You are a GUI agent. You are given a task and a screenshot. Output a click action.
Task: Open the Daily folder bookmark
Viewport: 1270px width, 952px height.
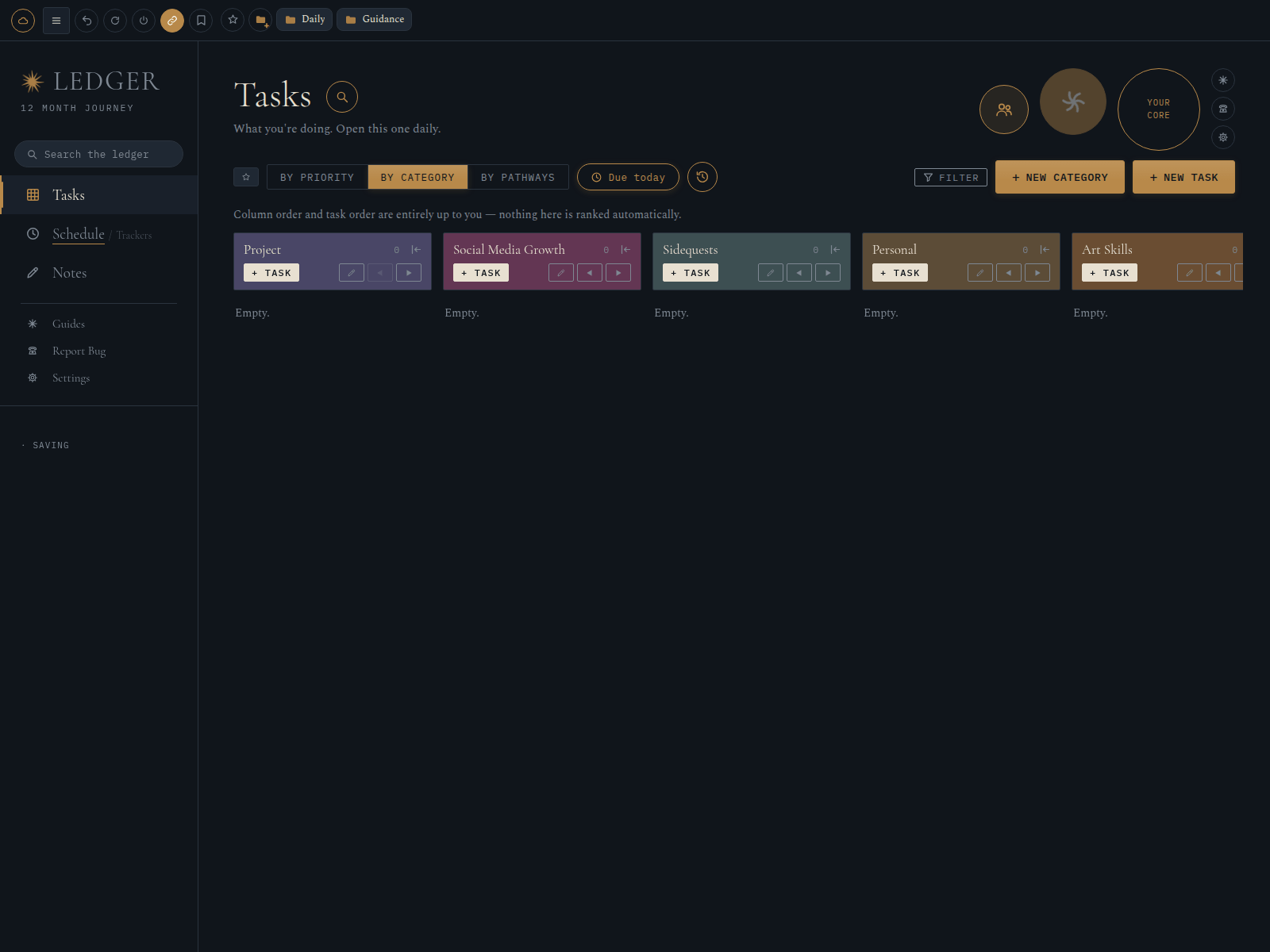[304, 19]
